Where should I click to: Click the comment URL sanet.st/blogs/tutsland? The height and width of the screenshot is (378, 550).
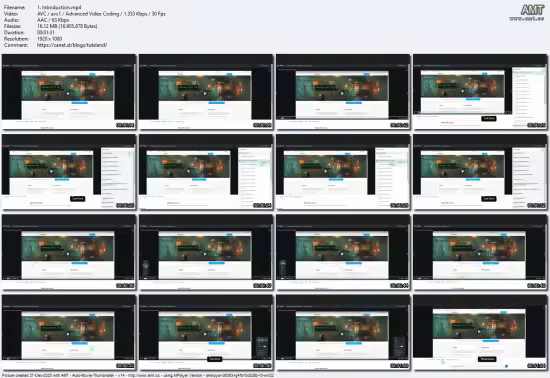tap(72, 45)
